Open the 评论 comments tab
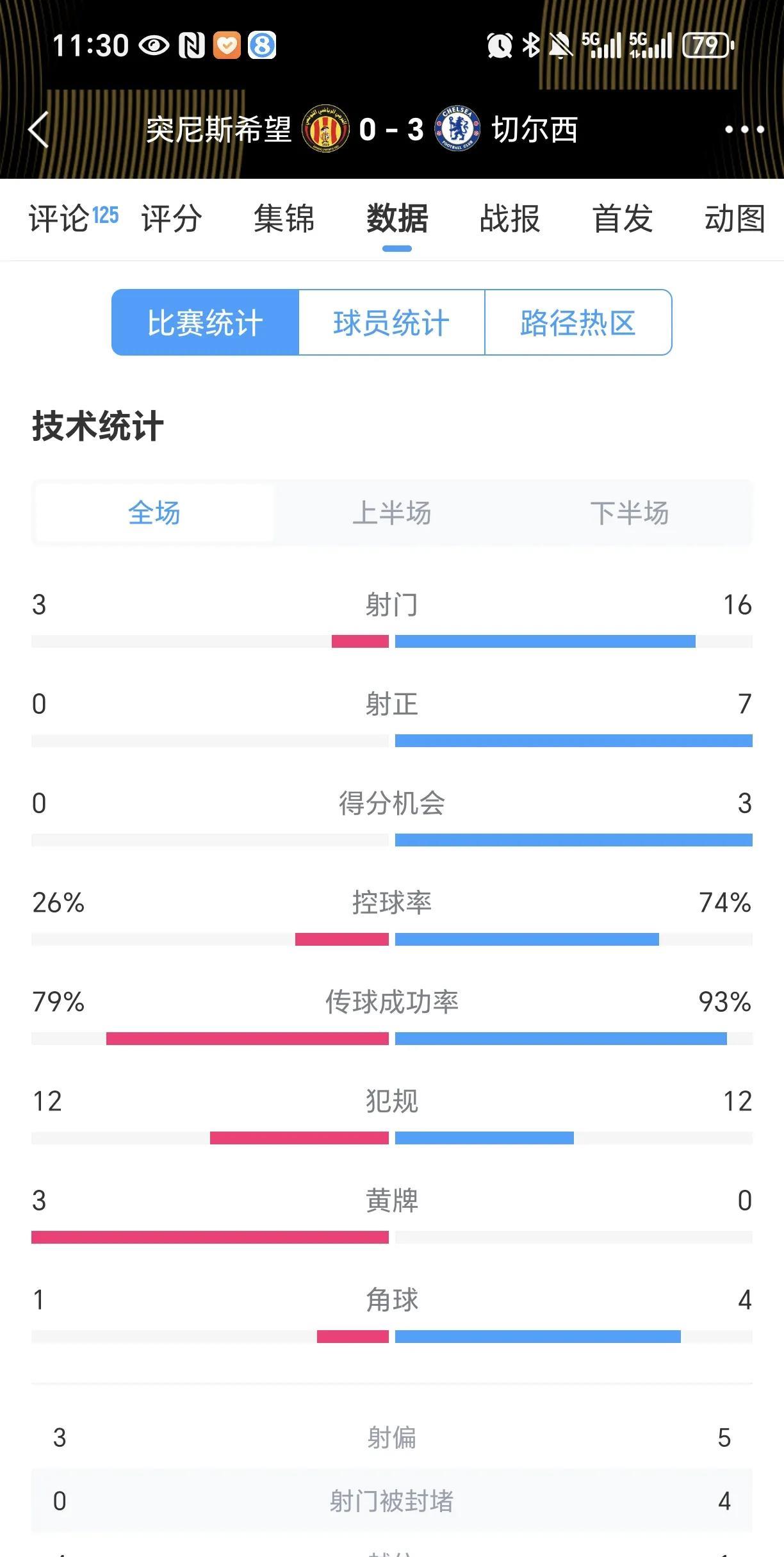The height and width of the screenshot is (1557, 784). 74,218
